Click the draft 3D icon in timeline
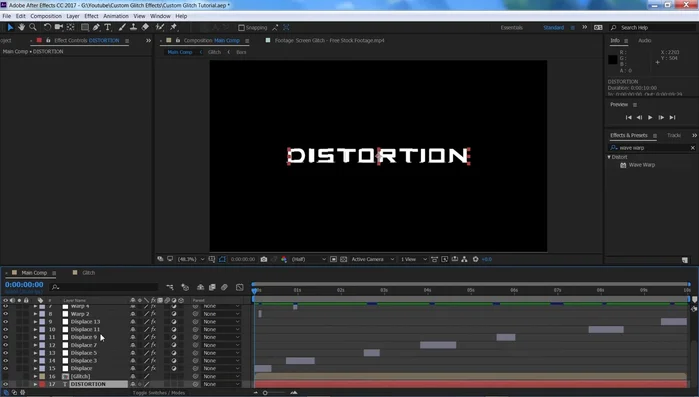 coord(185,287)
